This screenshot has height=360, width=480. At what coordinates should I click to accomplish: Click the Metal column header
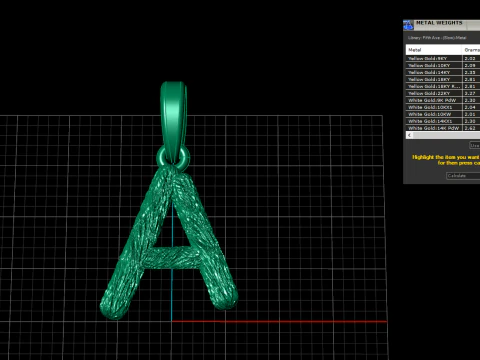click(x=434, y=50)
